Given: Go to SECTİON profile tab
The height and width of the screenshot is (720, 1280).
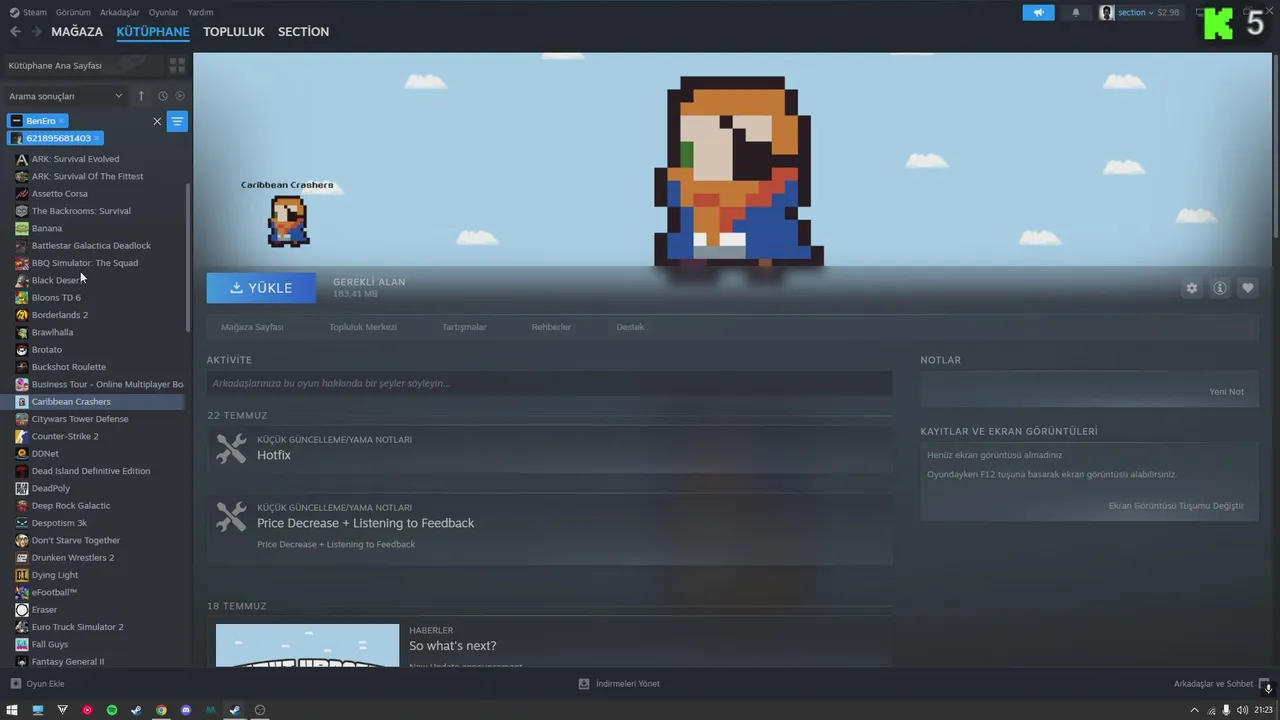Looking at the screenshot, I should 303,32.
